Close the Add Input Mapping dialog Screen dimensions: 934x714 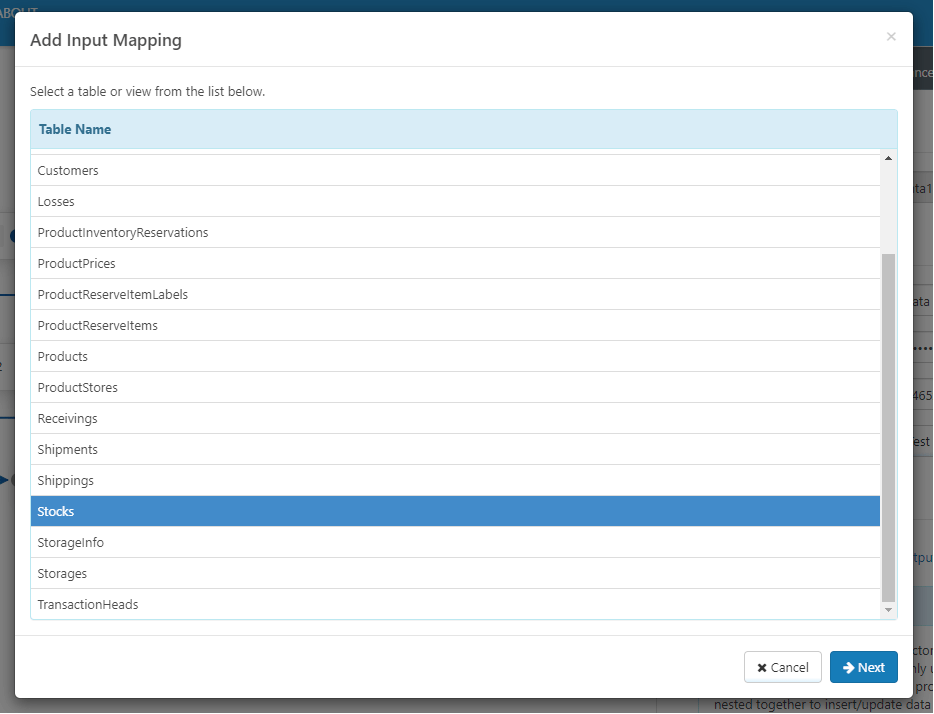[891, 37]
